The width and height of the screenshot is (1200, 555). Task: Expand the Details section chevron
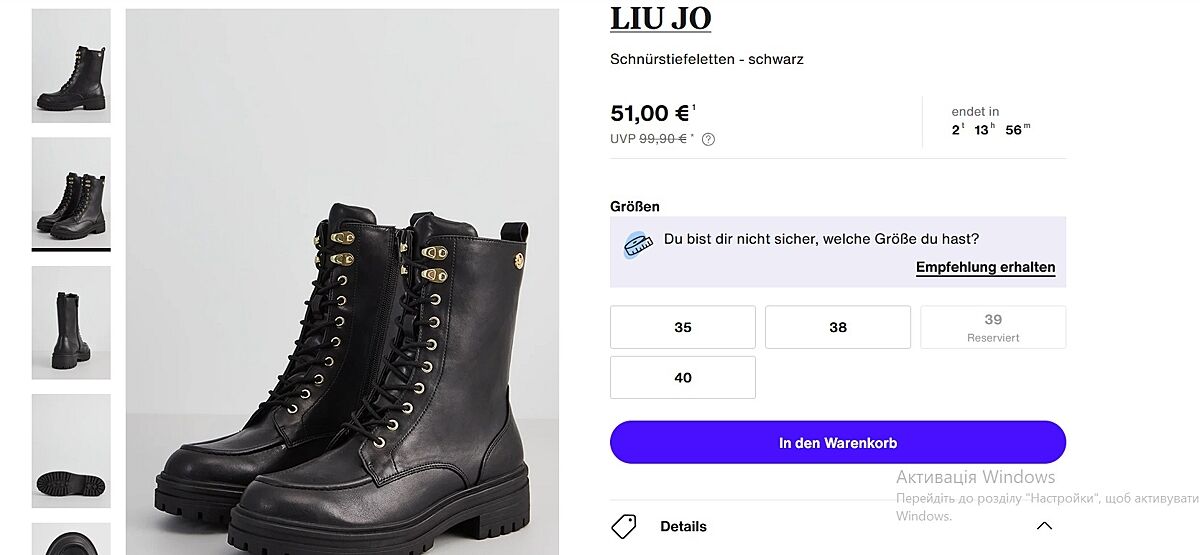click(x=1044, y=526)
